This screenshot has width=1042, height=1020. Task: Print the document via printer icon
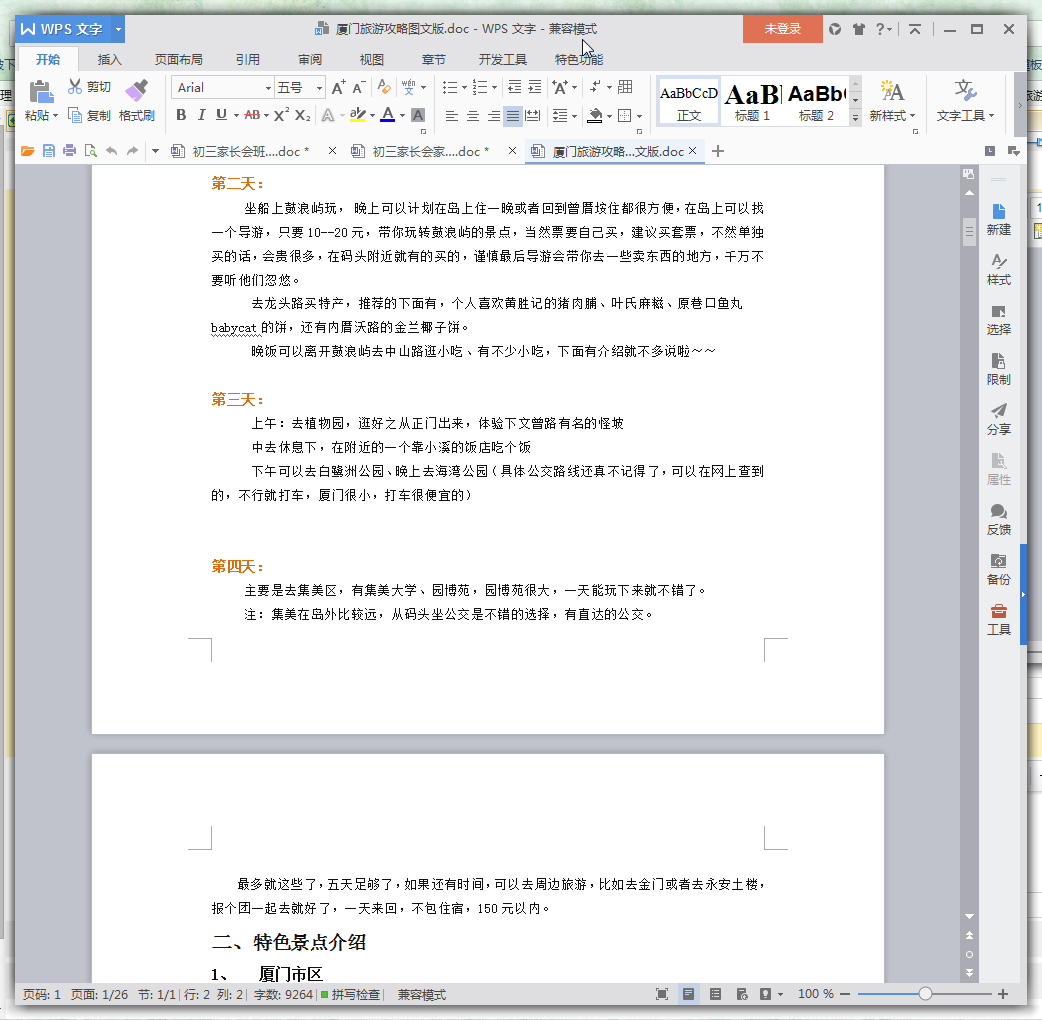point(69,152)
